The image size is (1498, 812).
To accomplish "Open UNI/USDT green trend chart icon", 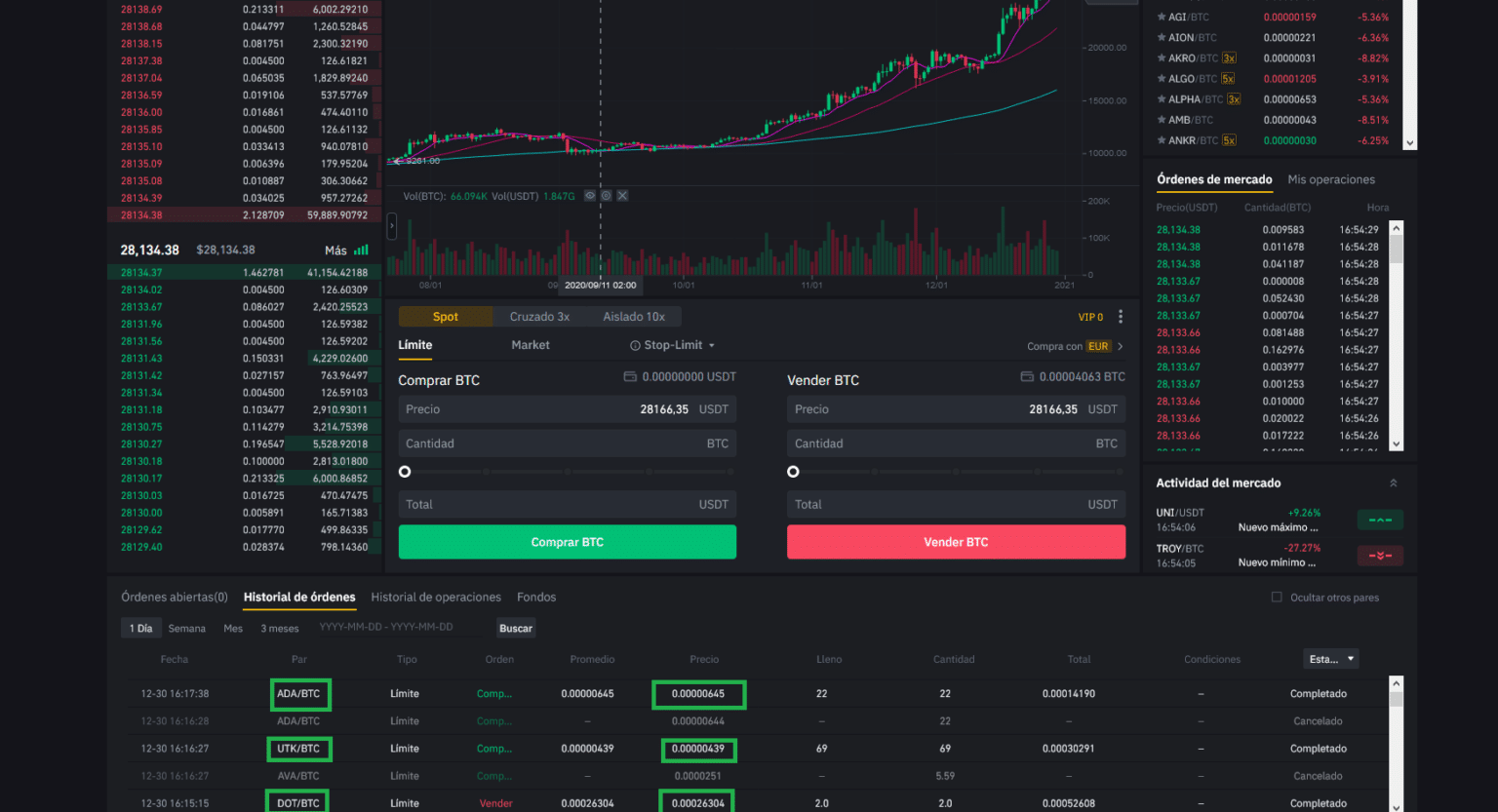I will 1380,520.
